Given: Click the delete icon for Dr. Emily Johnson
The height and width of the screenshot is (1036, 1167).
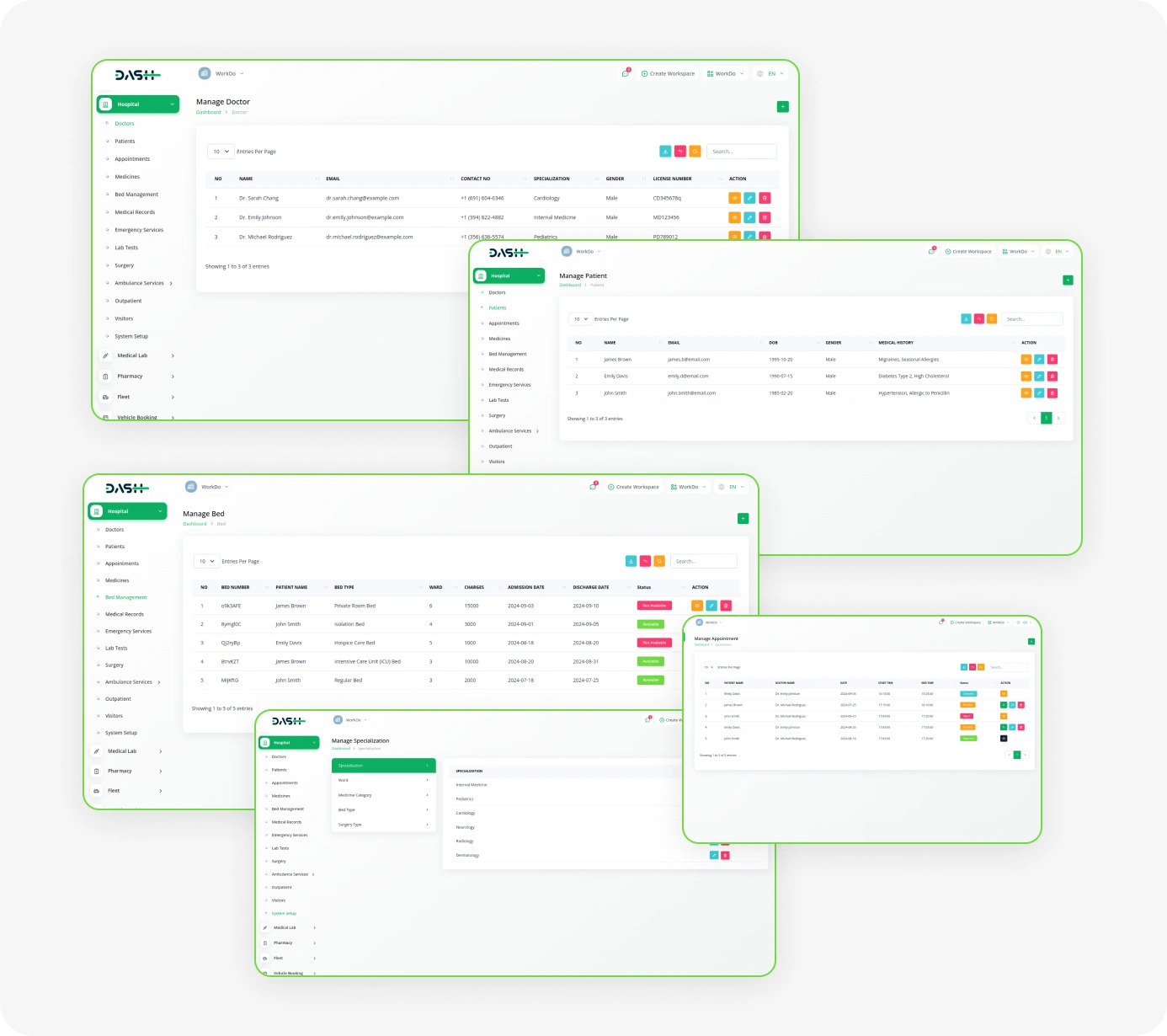Looking at the screenshot, I should (x=765, y=217).
